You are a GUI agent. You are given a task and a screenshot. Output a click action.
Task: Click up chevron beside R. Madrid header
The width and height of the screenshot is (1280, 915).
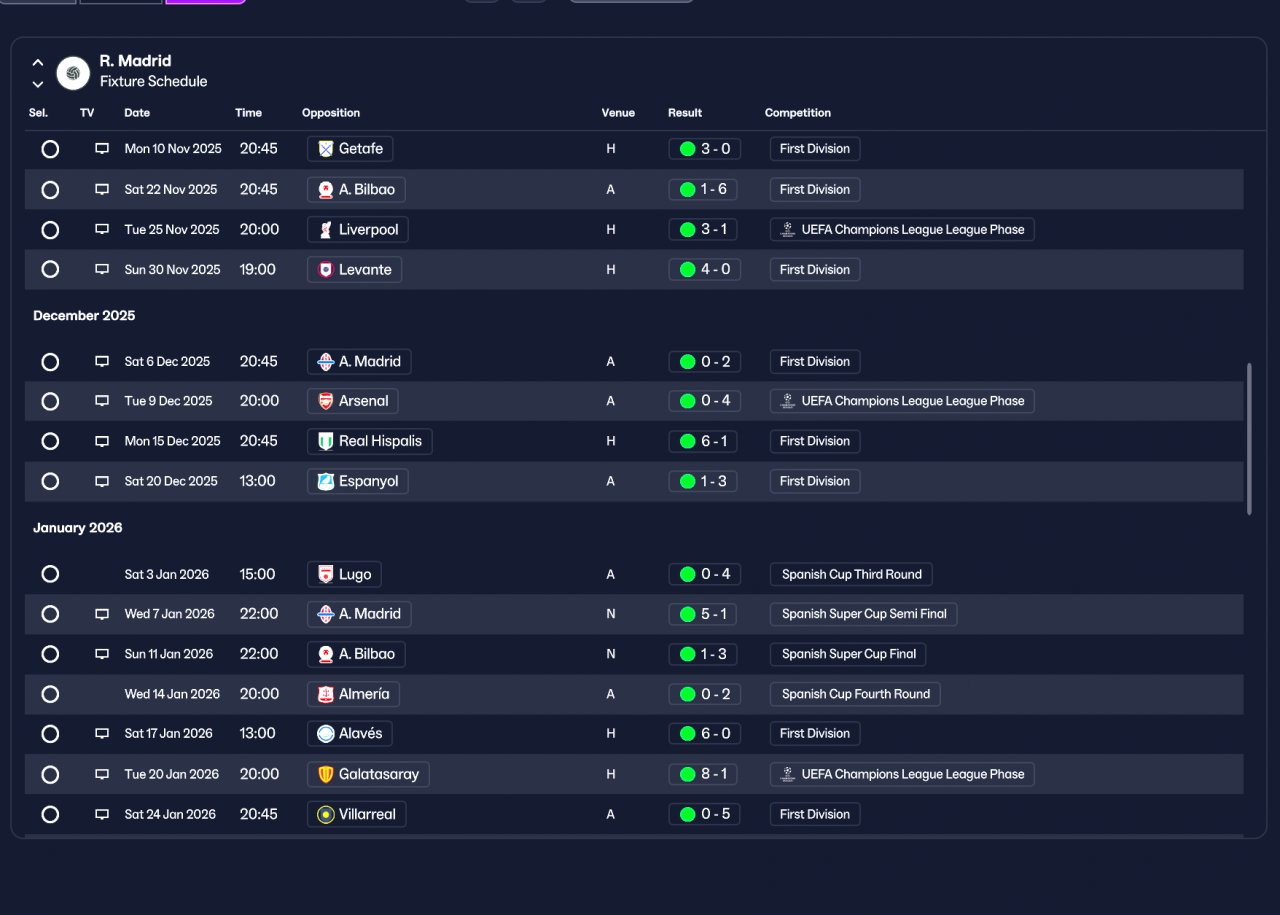tap(38, 63)
